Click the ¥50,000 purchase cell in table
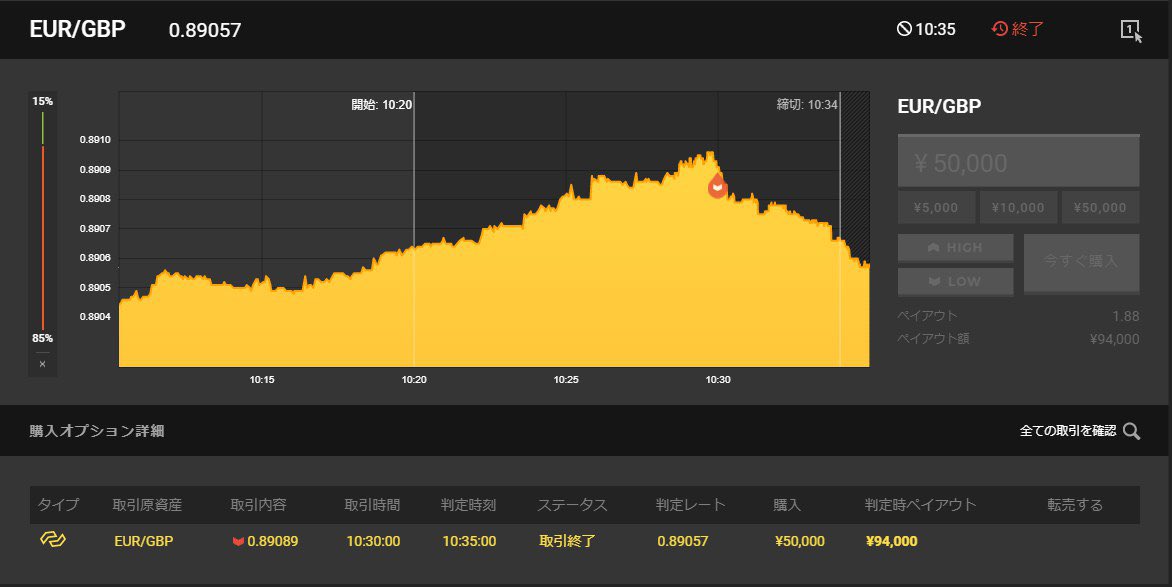1172x587 pixels. coord(800,541)
